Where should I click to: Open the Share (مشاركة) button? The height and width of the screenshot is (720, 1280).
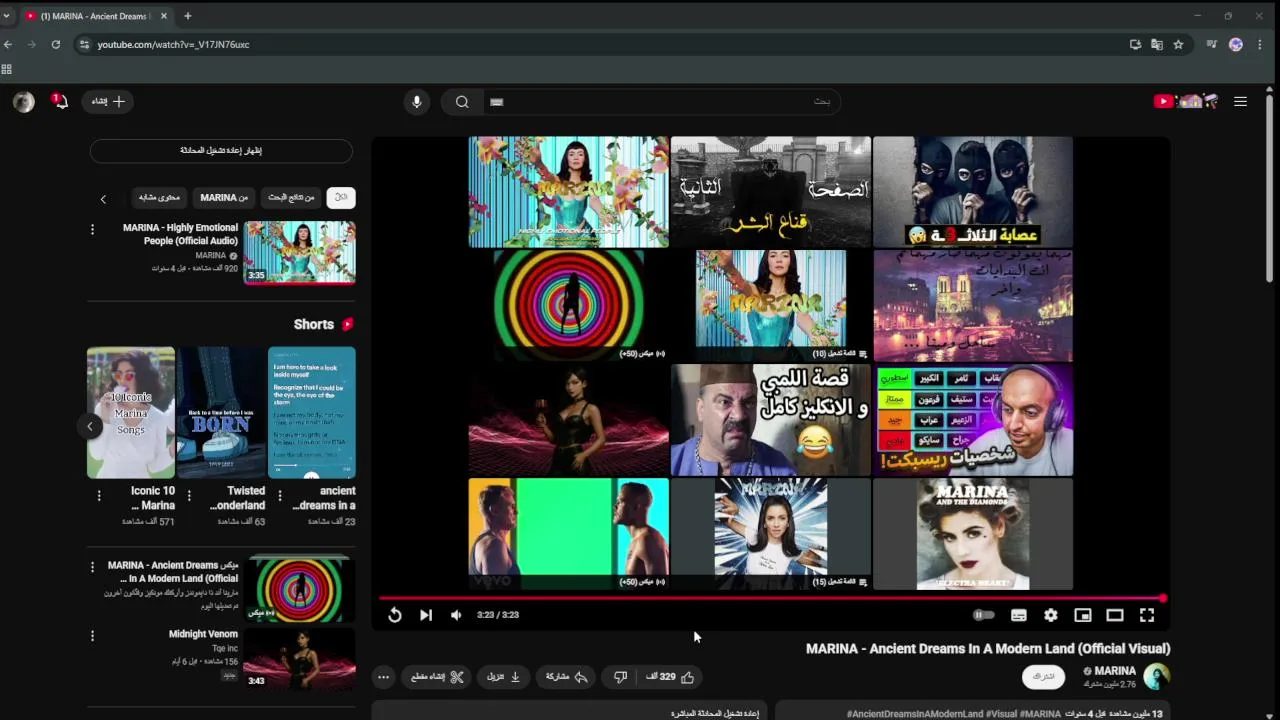click(x=567, y=677)
